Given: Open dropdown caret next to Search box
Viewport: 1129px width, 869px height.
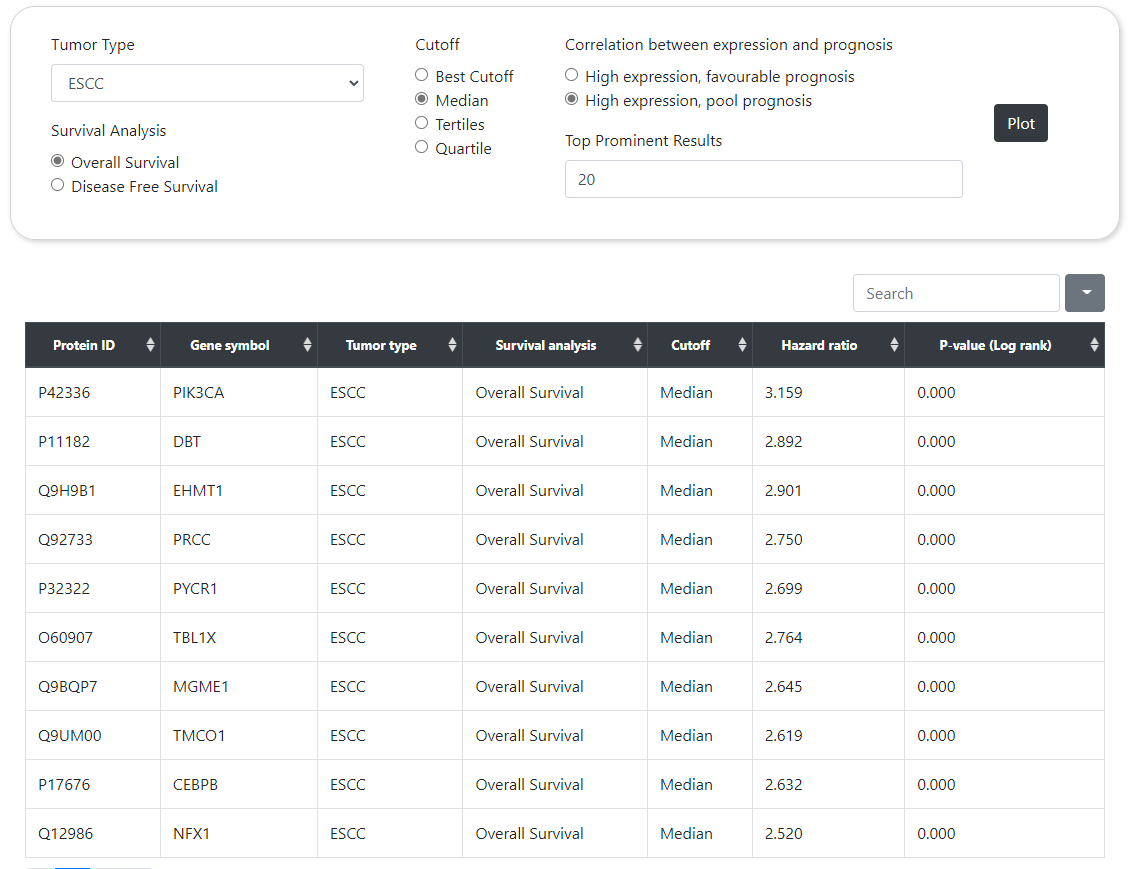Looking at the screenshot, I should pyautogui.click(x=1085, y=293).
